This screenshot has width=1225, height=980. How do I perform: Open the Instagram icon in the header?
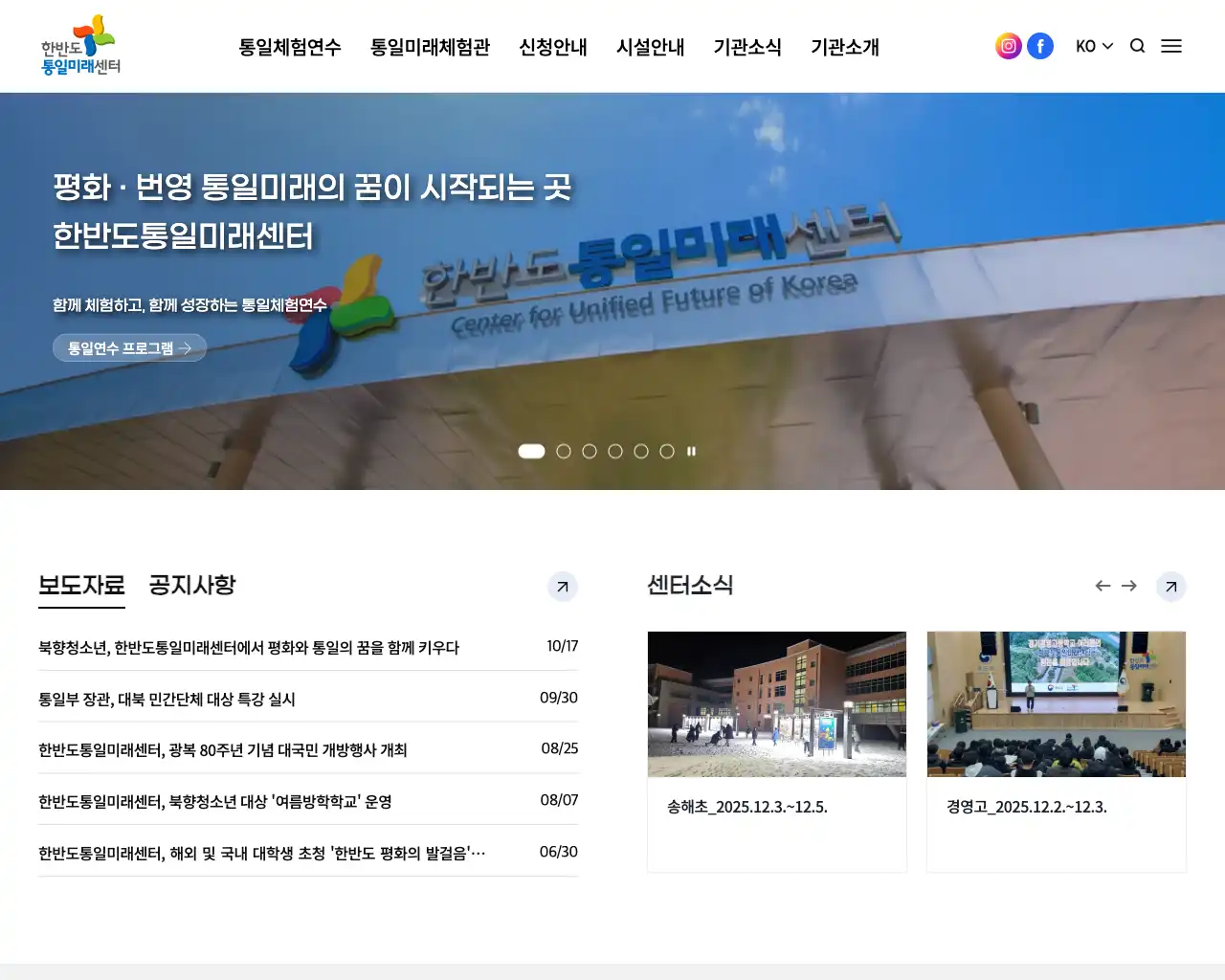click(1007, 45)
